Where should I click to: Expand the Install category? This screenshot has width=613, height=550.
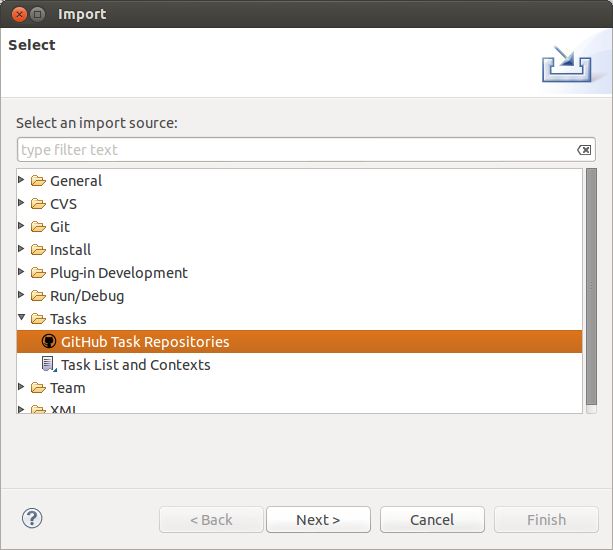[21, 249]
